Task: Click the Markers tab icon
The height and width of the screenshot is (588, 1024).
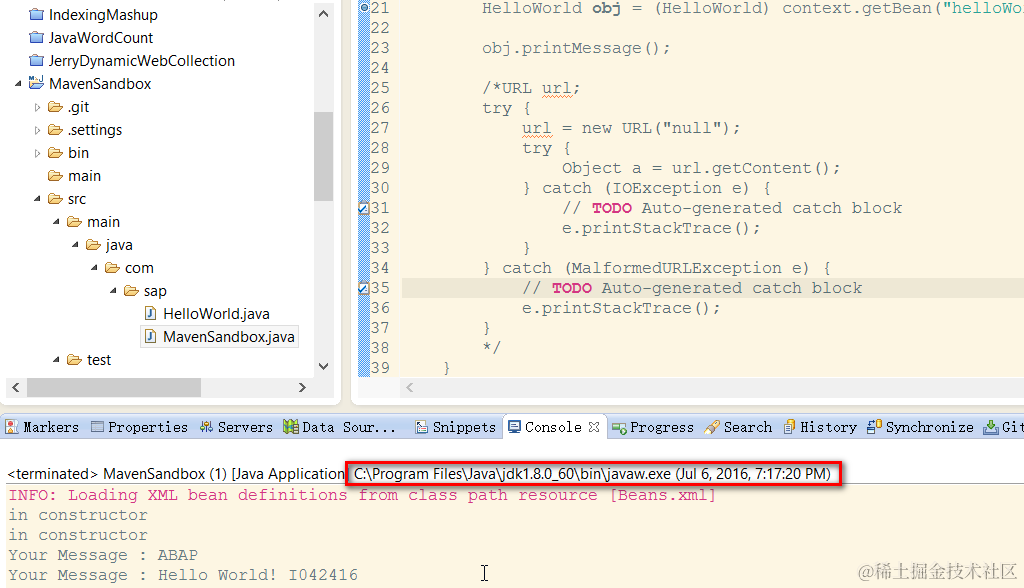Action: (12, 427)
